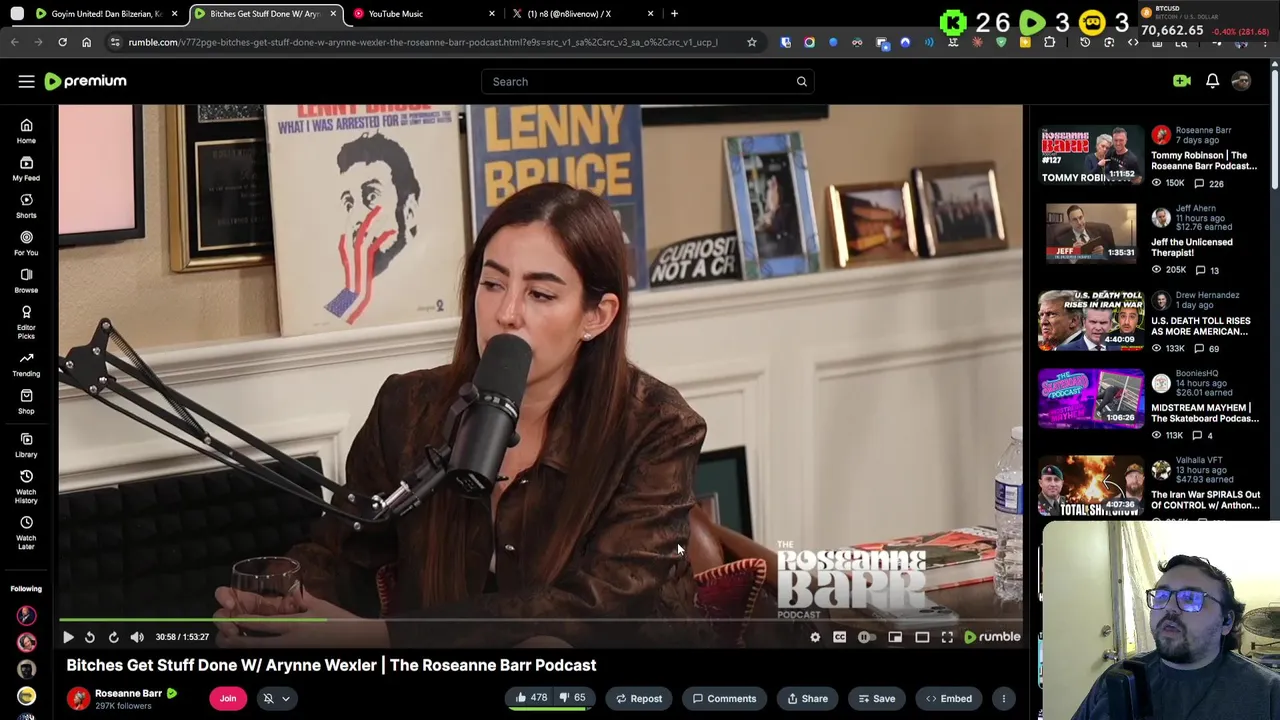Click the search magnifier icon
This screenshot has height=720, width=1280.
(x=801, y=81)
